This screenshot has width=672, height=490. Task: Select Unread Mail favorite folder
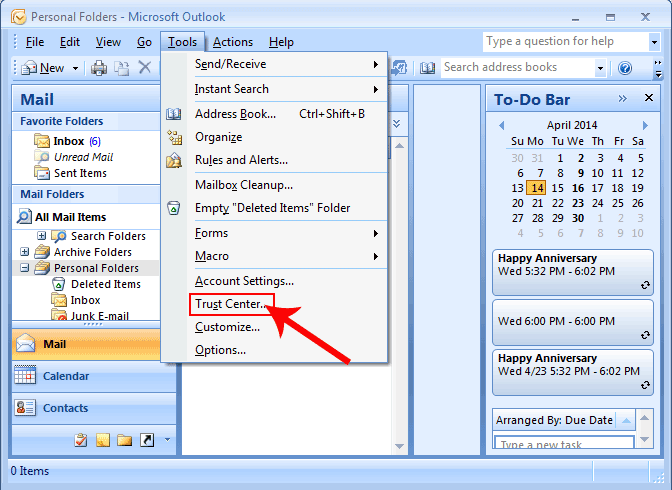(73, 157)
